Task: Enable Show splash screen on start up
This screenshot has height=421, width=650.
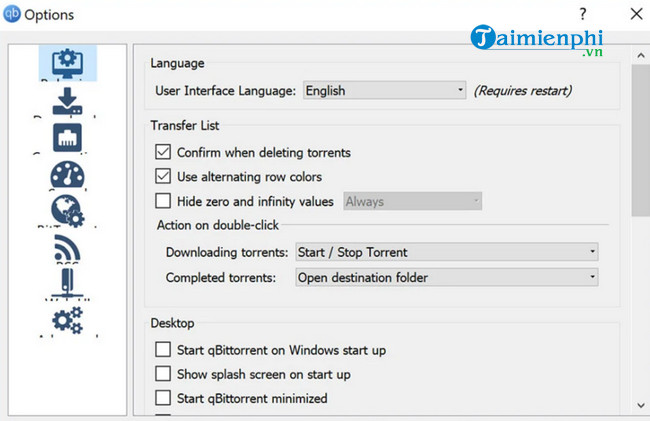Action: pos(163,374)
